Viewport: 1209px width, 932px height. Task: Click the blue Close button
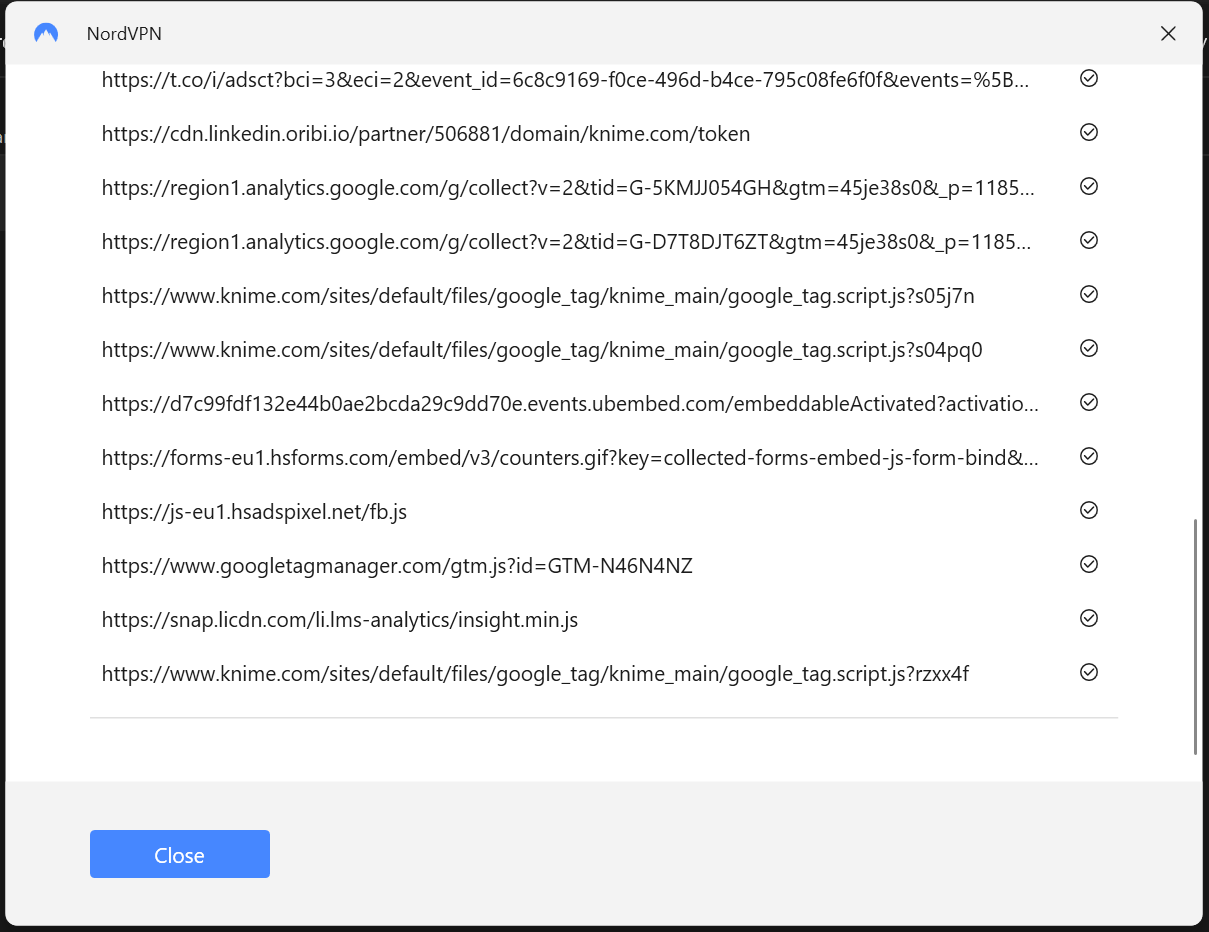(x=180, y=854)
